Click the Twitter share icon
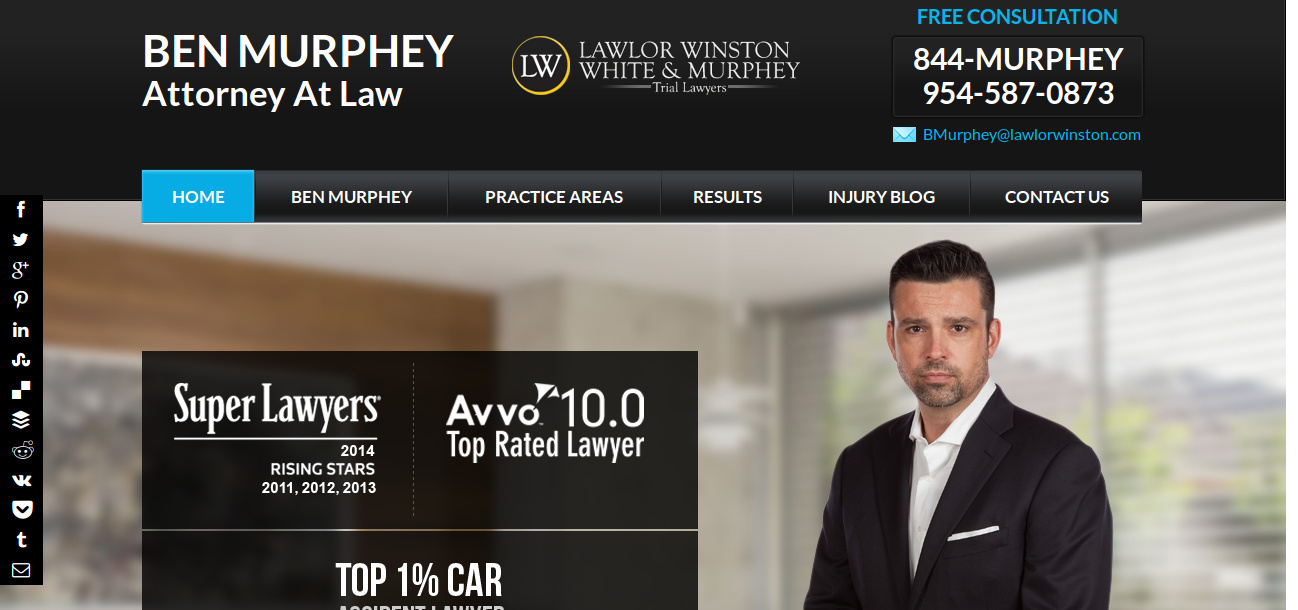Viewport: 1298px width, 610px height. tap(21, 240)
